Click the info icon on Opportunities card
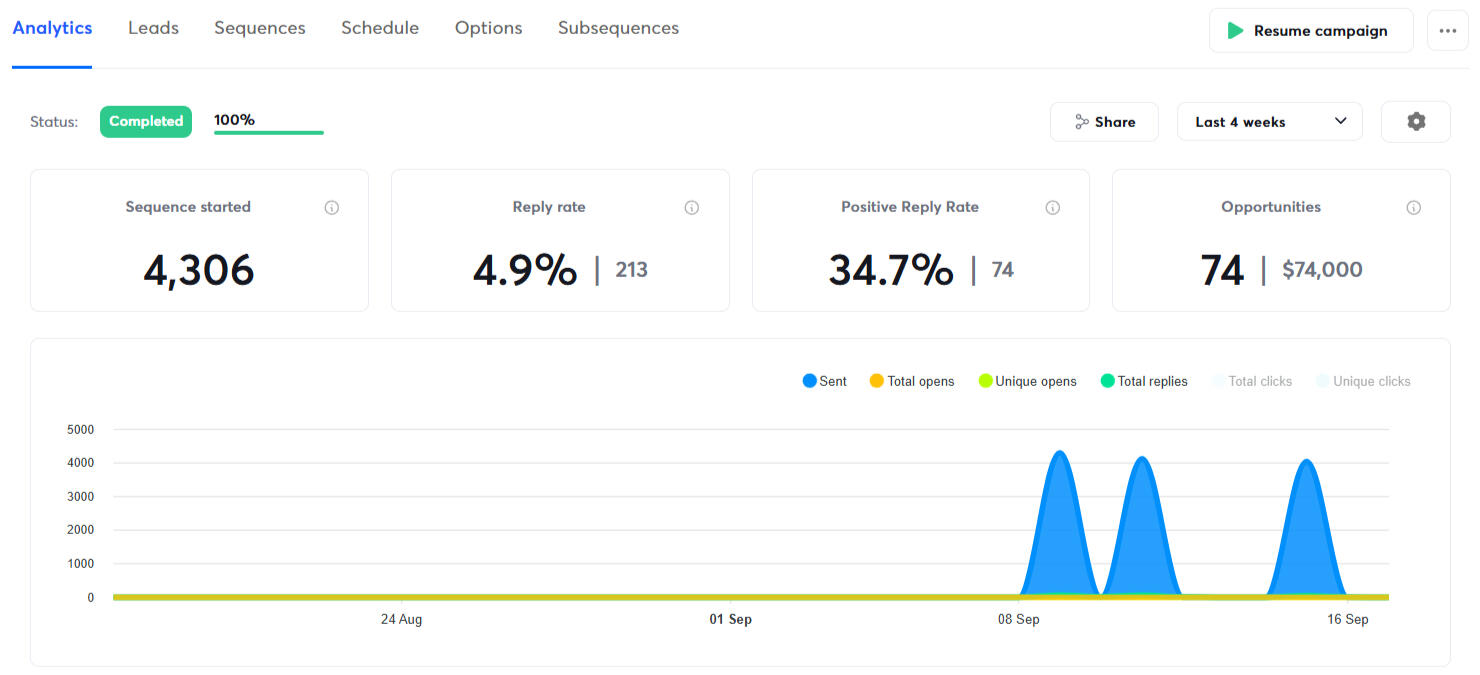This screenshot has height=675, width=1480. click(1413, 208)
